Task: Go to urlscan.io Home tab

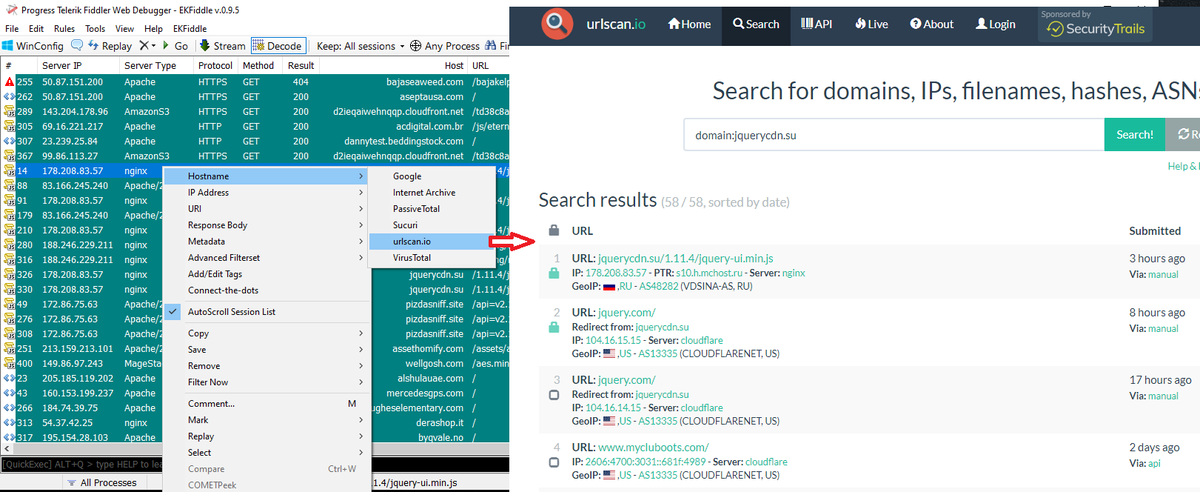Action: 689,24
